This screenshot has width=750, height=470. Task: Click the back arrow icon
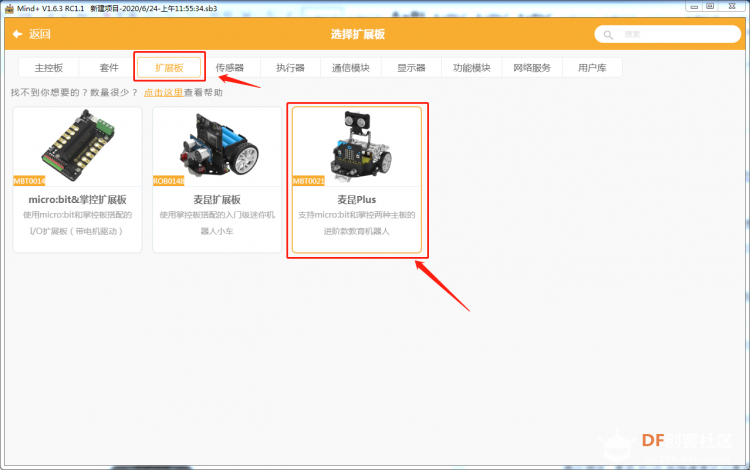point(18,34)
